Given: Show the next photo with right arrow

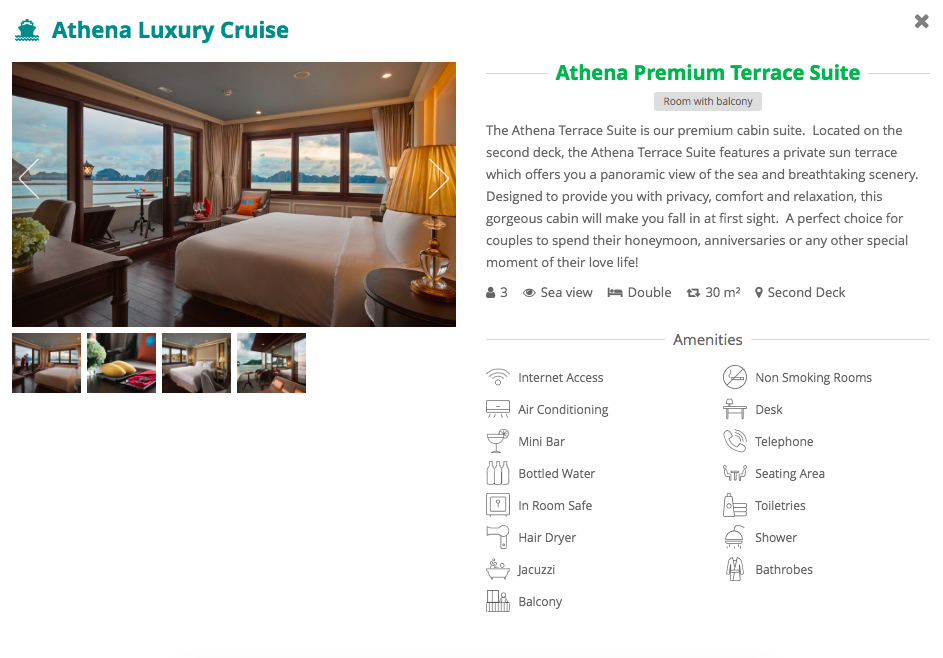Looking at the screenshot, I should coord(438,179).
